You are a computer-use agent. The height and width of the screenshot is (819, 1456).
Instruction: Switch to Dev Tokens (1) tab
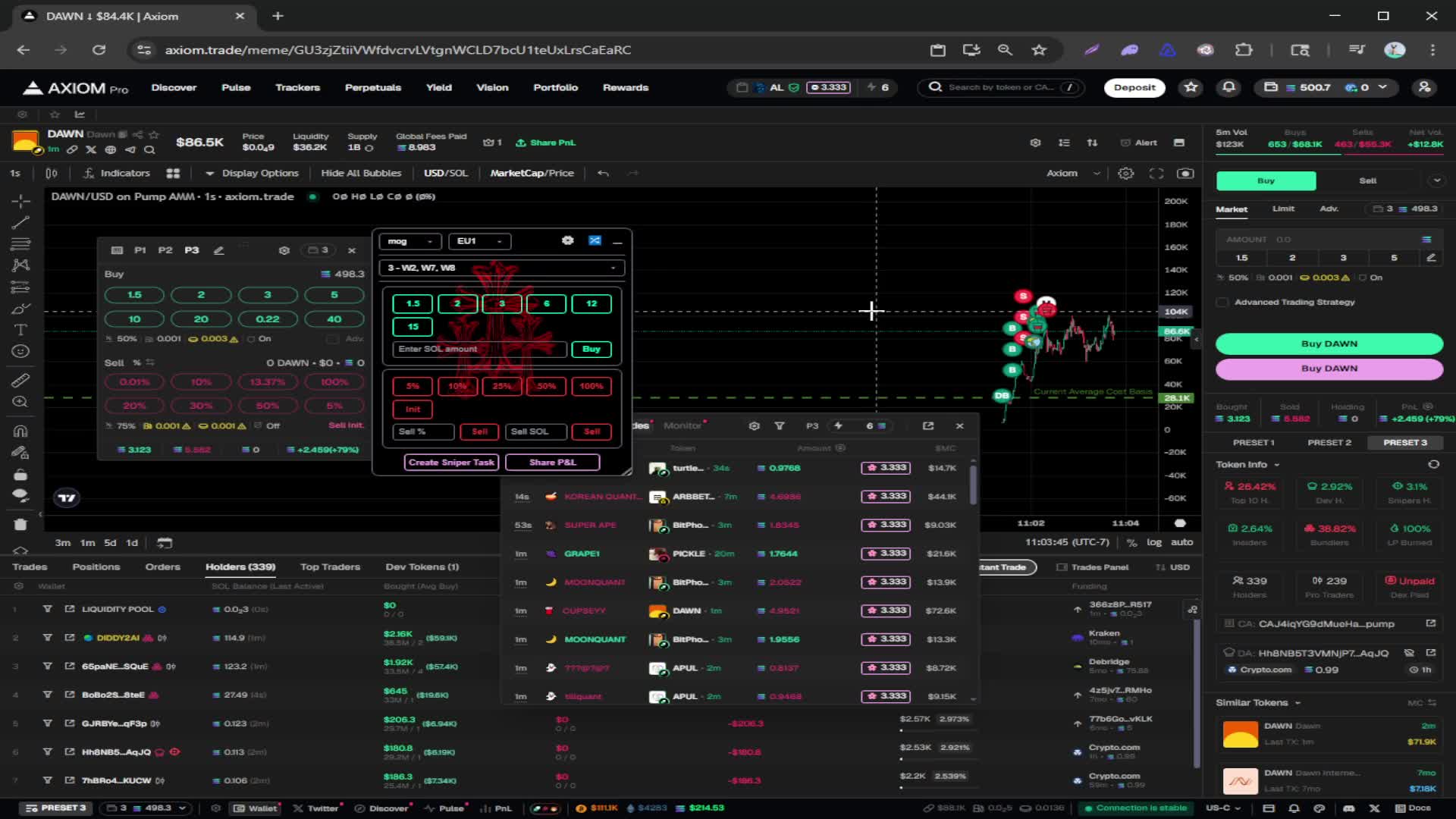[x=422, y=567]
